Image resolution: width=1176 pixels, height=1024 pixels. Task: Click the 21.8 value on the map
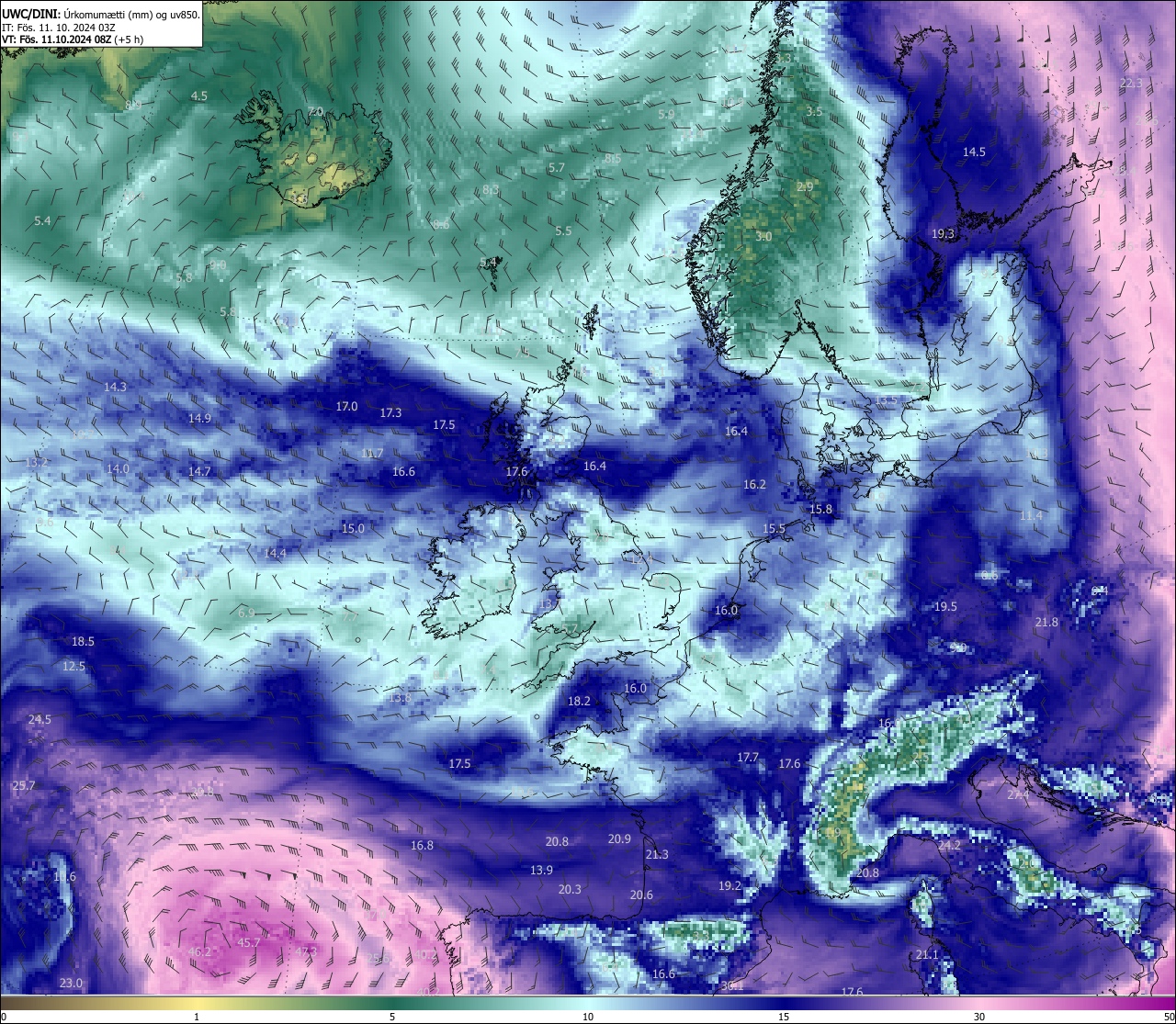click(1046, 622)
